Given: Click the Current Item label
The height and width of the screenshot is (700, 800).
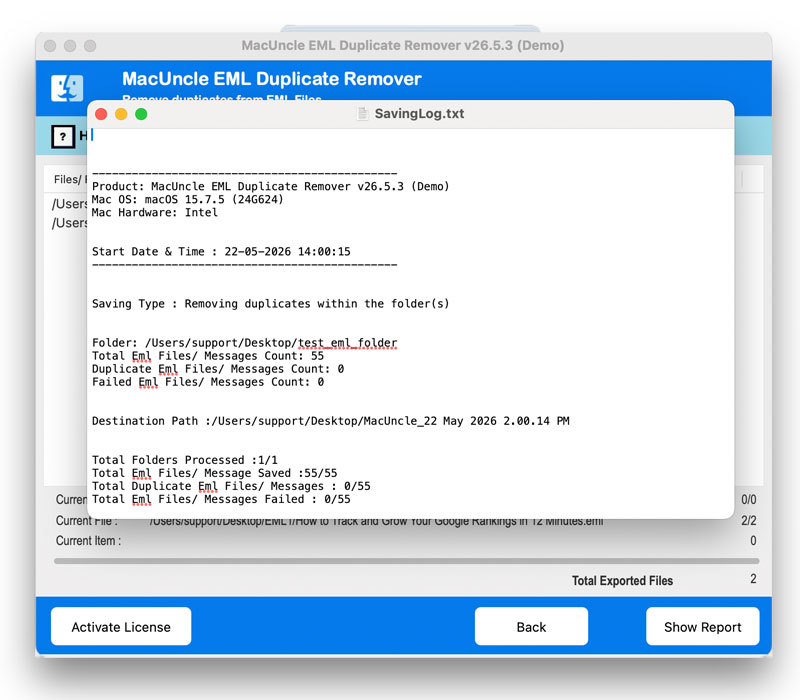Looking at the screenshot, I should 88,541.
